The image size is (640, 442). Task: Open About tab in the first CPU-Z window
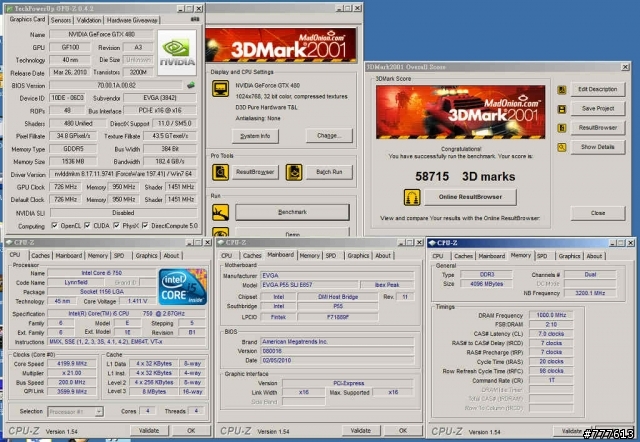tap(171, 255)
